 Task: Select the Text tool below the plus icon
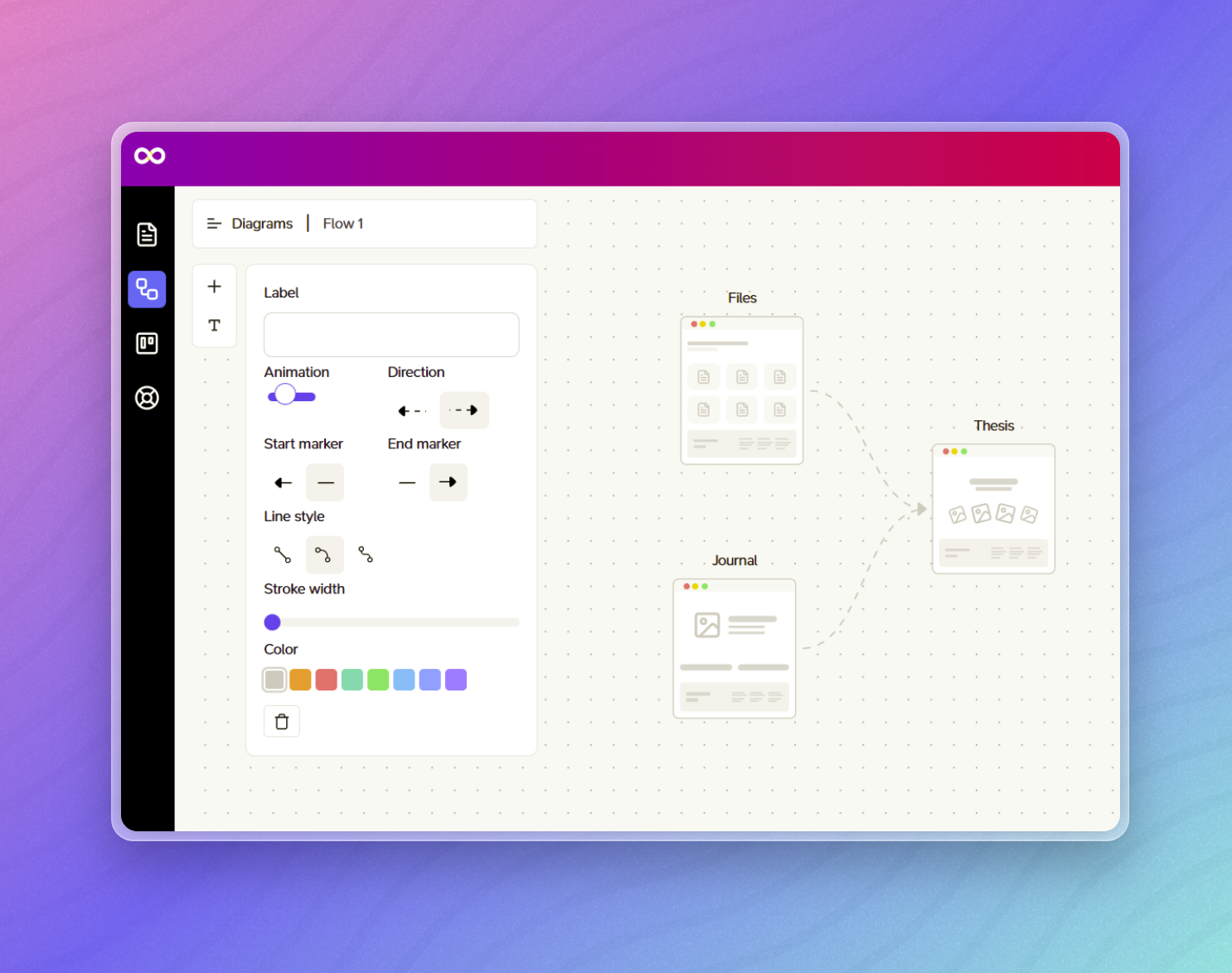click(214, 325)
